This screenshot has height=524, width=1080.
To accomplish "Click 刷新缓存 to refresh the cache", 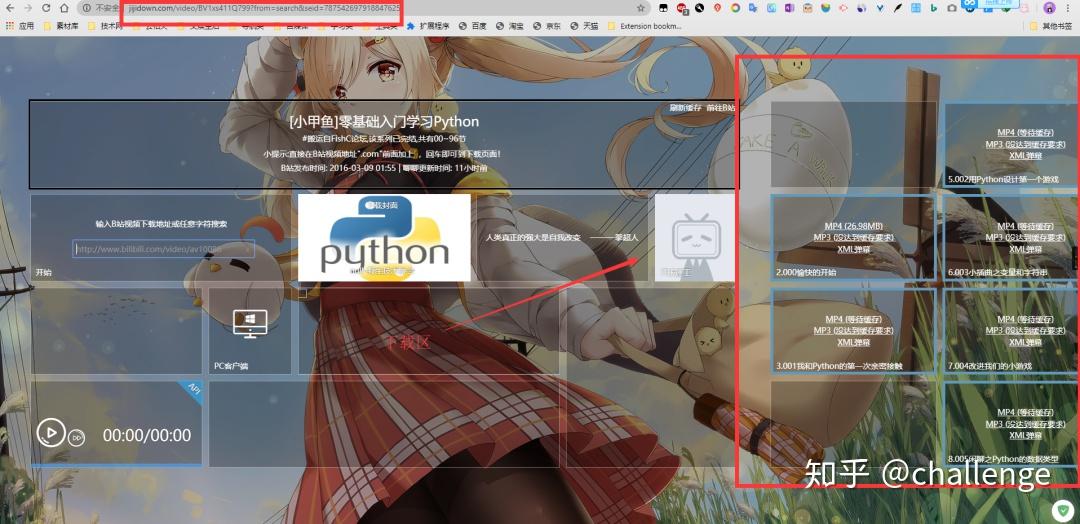I will tap(685, 108).
